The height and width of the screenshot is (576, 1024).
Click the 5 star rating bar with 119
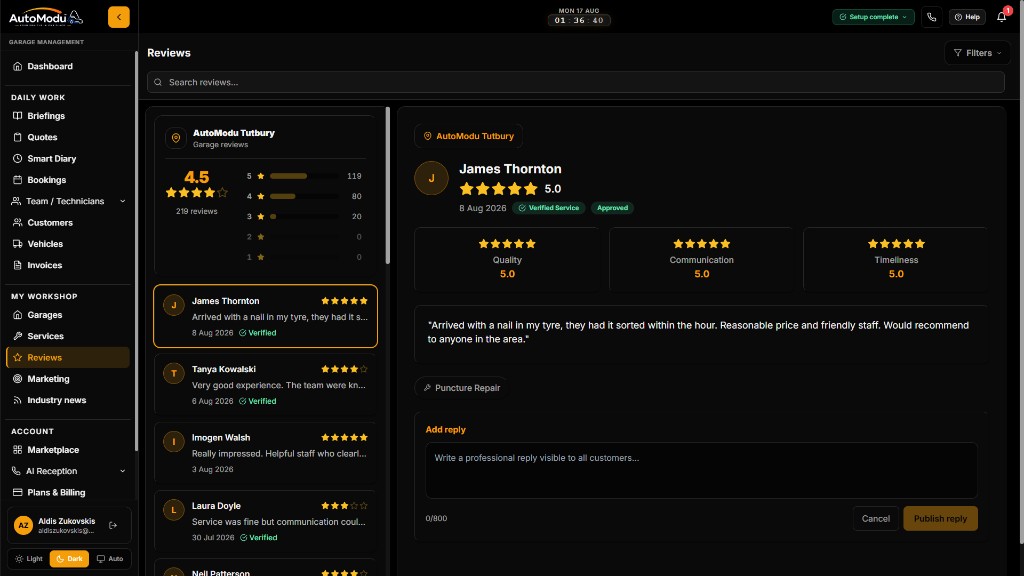[304, 176]
